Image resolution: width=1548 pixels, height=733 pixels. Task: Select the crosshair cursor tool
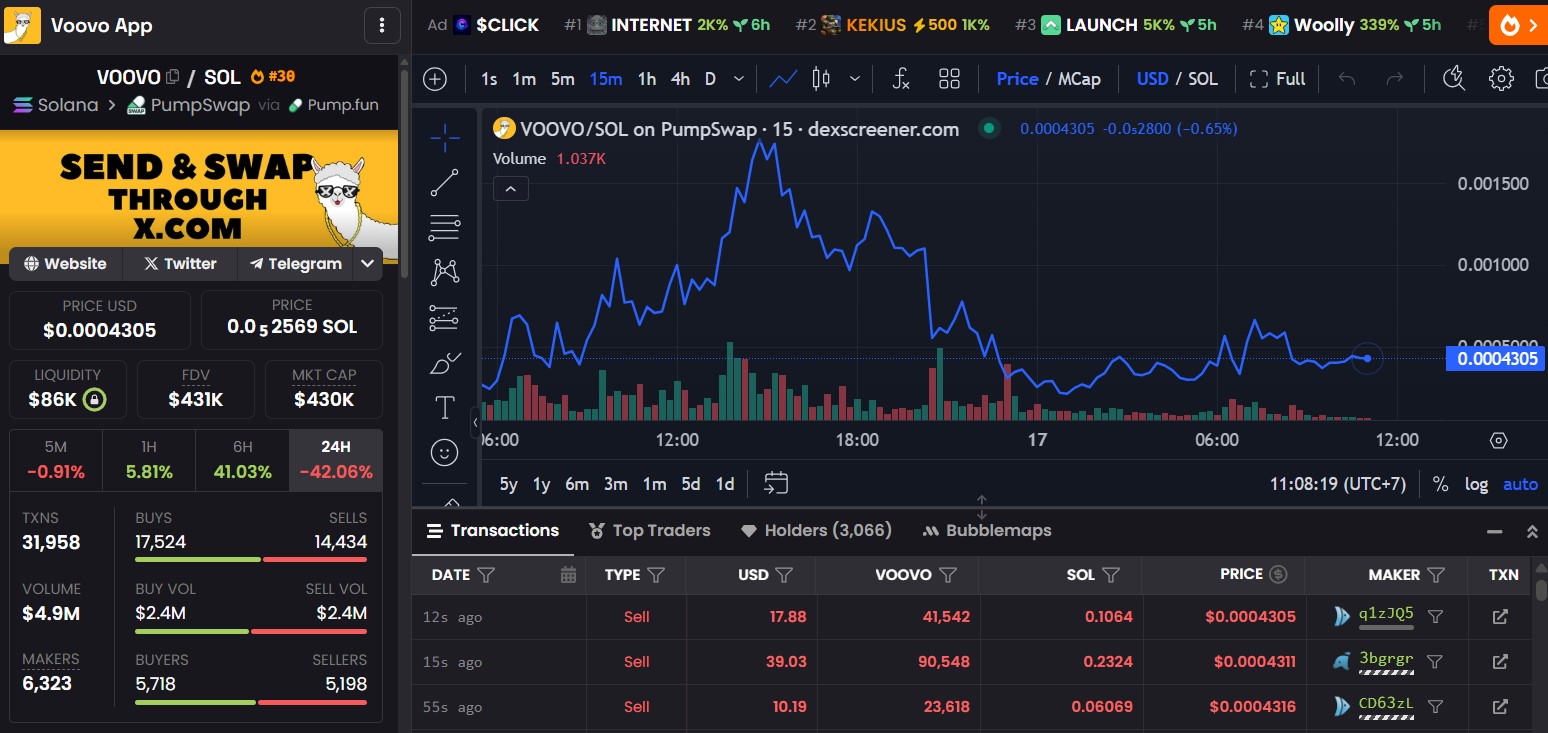(444, 138)
